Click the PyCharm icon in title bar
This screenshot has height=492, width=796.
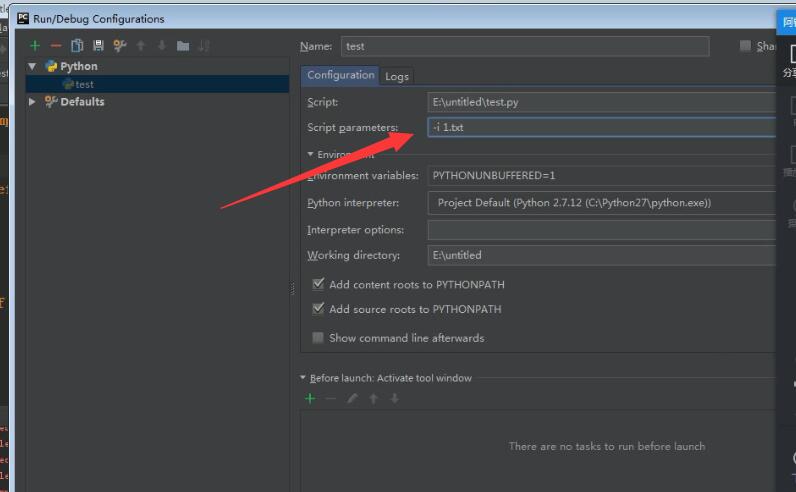coord(23,19)
